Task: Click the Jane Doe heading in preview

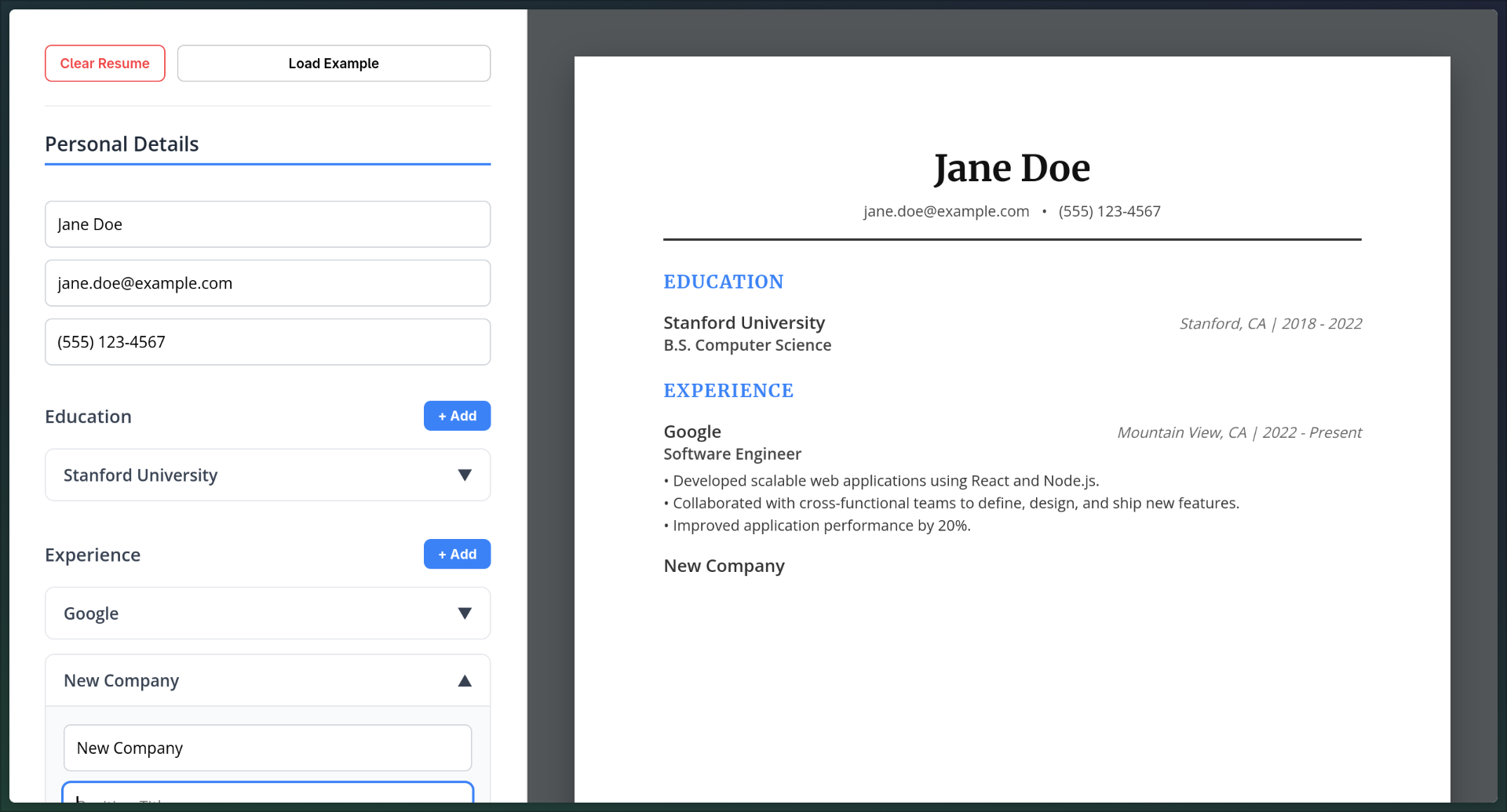Action: click(x=1012, y=169)
